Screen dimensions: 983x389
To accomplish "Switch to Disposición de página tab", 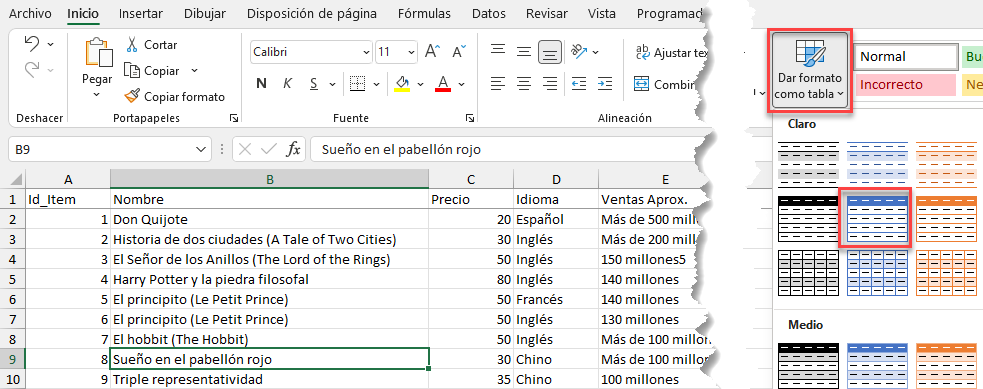I will [x=312, y=13].
